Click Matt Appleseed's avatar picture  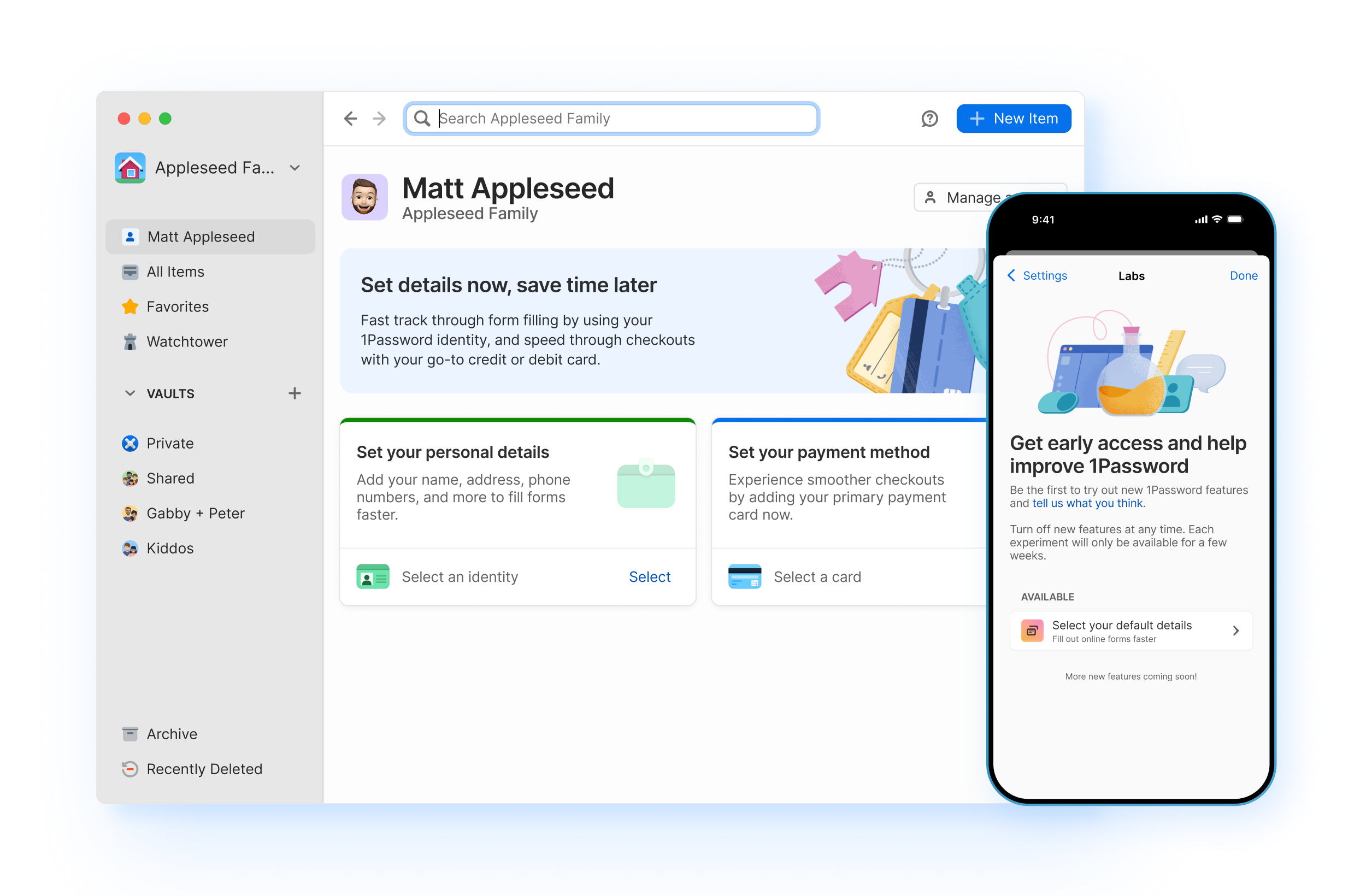364,197
